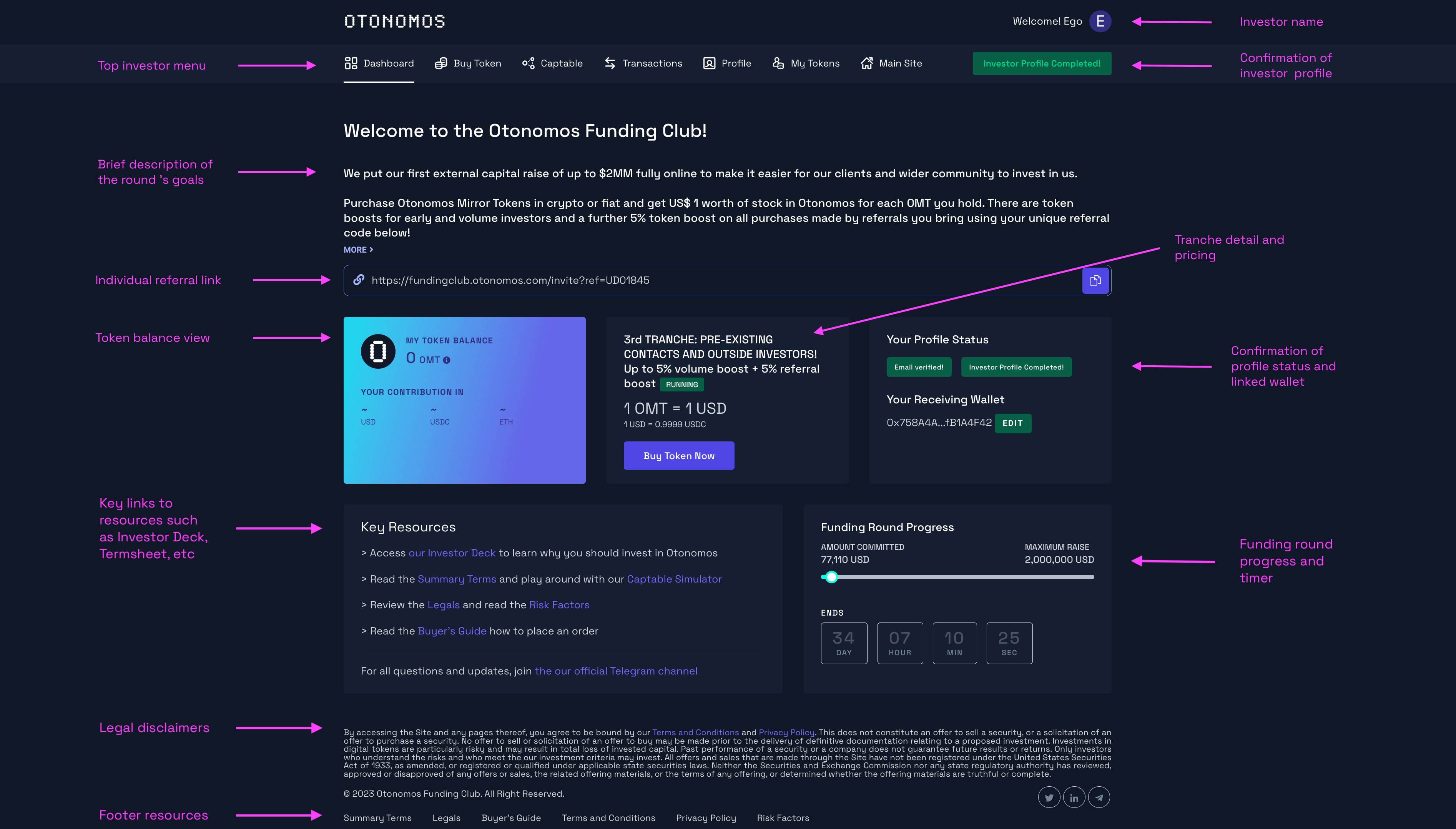Open the LinkedIn social icon
Image resolution: width=1456 pixels, height=829 pixels.
click(1074, 797)
